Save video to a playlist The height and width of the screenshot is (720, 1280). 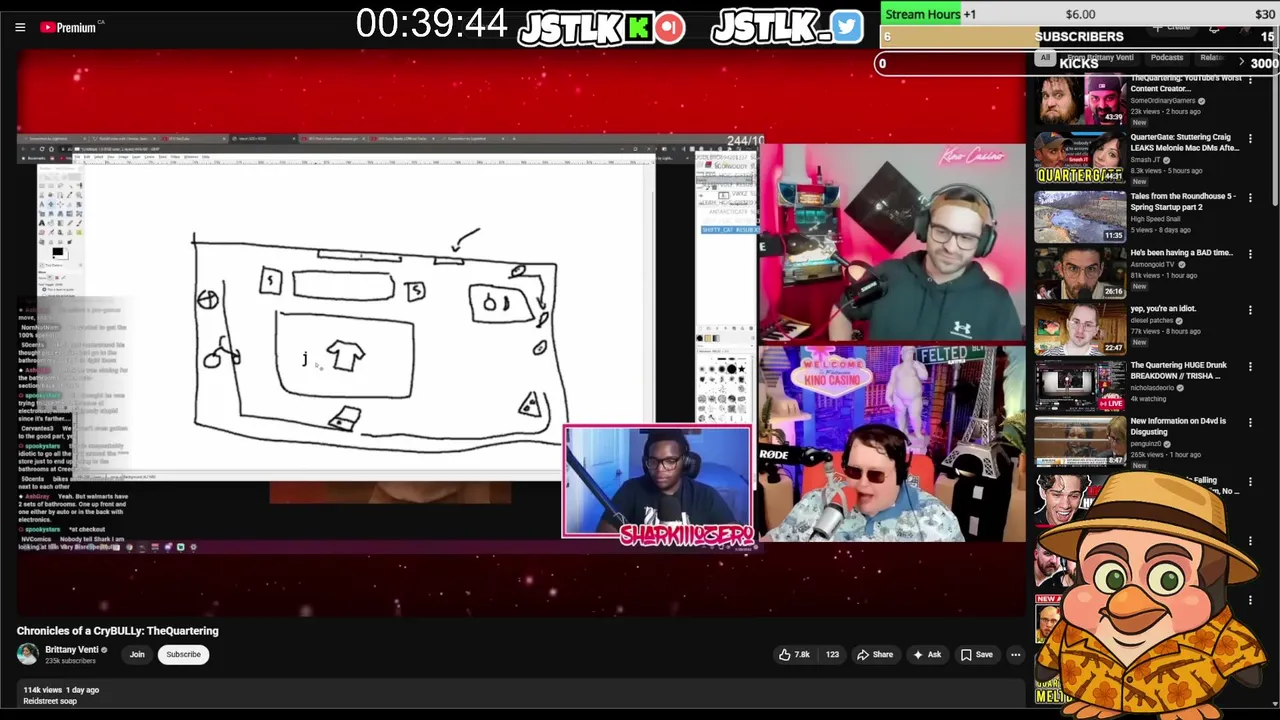pos(977,654)
